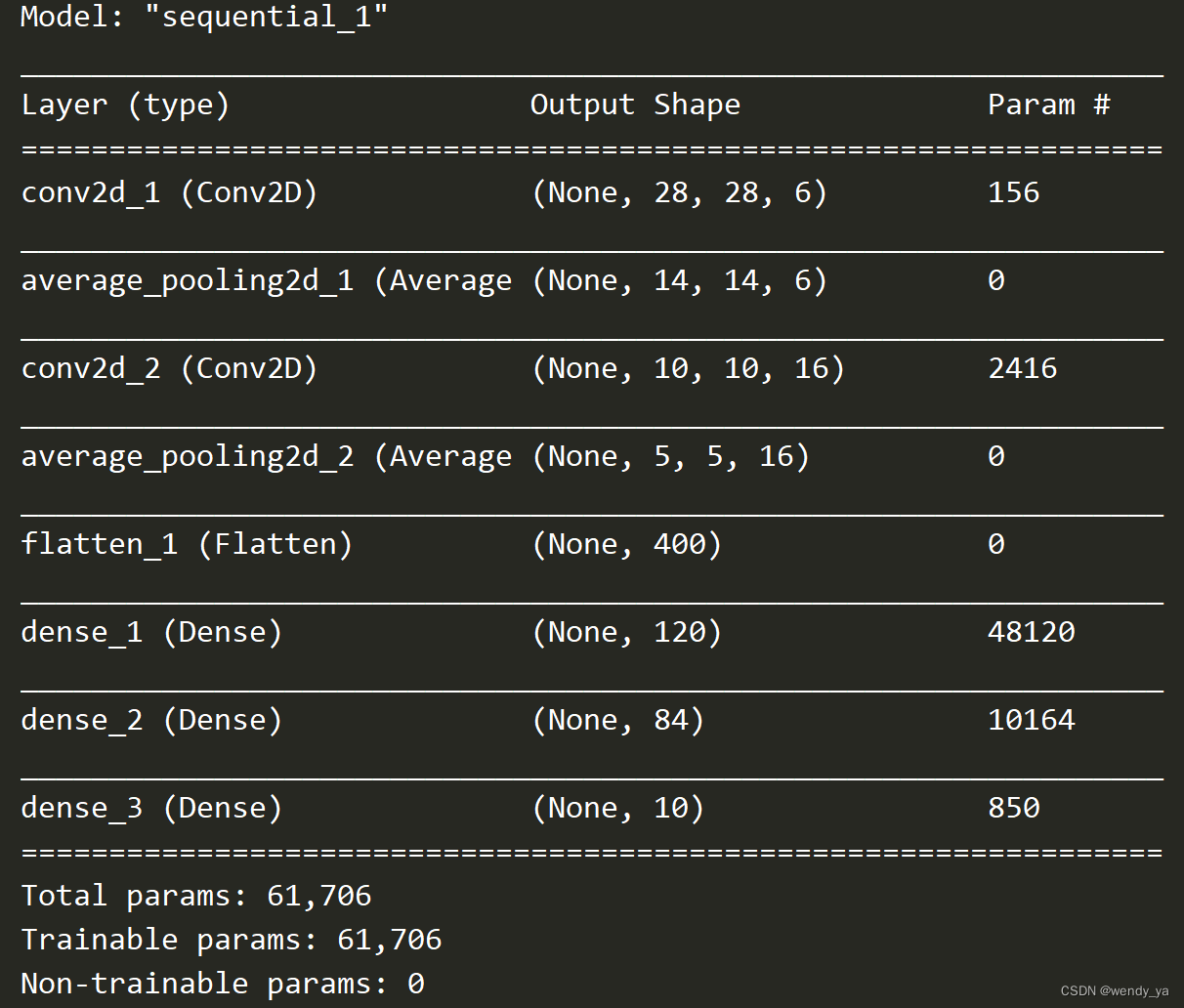Image resolution: width=1184 pixels, height=1008 pixels.
Task: Click the "Output Shape" column header
Action: click(635, 105)
